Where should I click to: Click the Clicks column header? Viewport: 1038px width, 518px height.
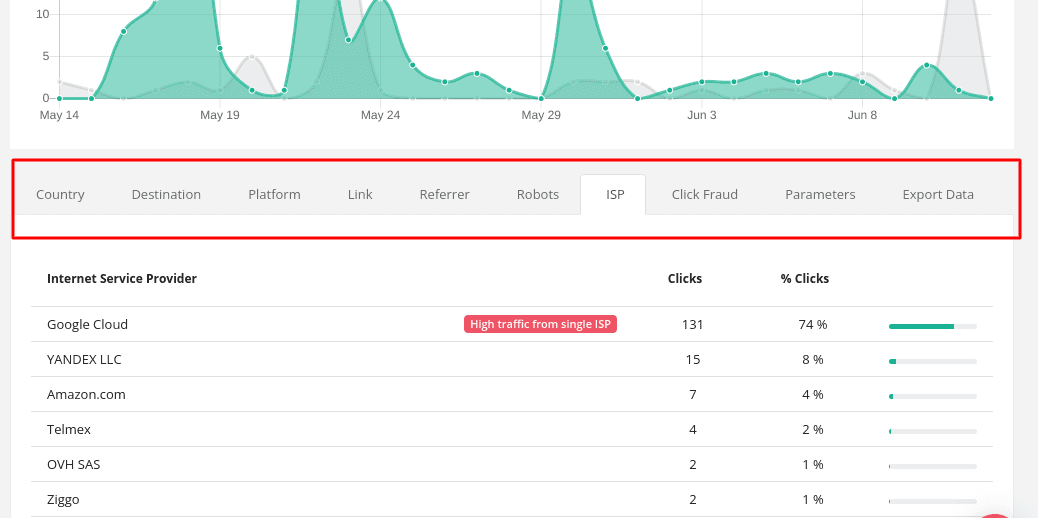pos(684,278)
